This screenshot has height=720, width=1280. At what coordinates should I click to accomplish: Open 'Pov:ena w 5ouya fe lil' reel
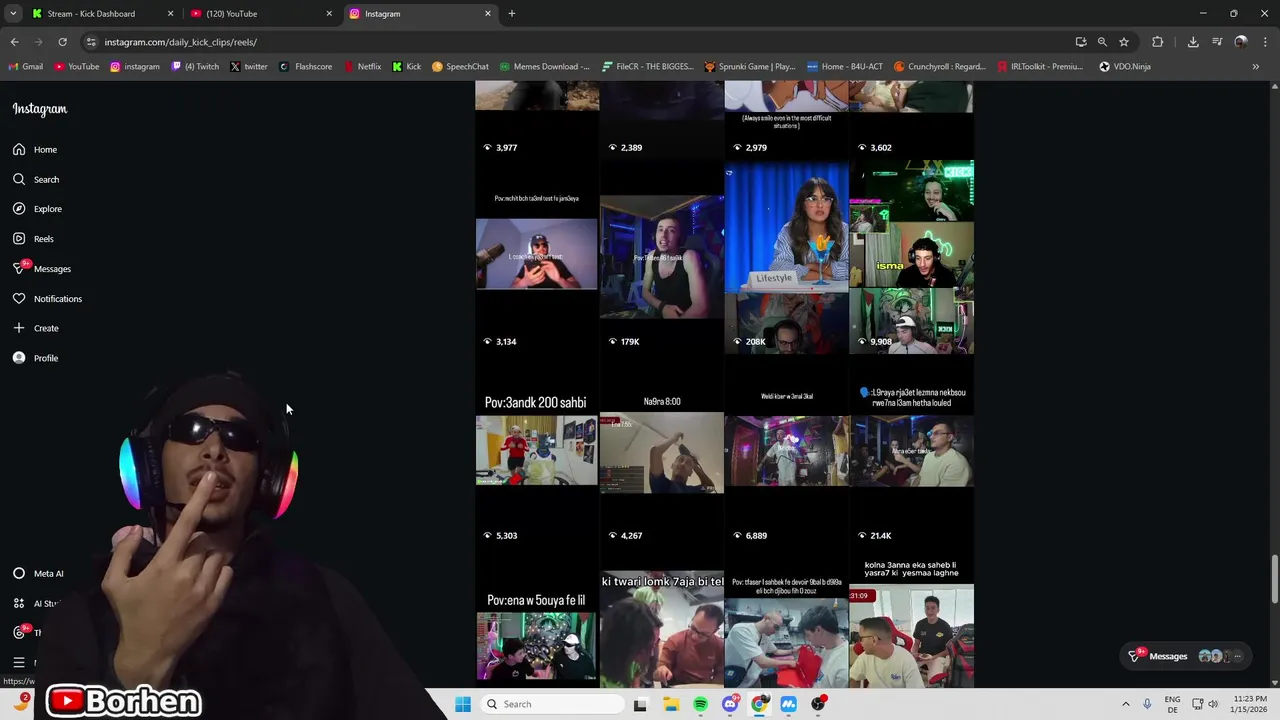click(x=536, y=620)
